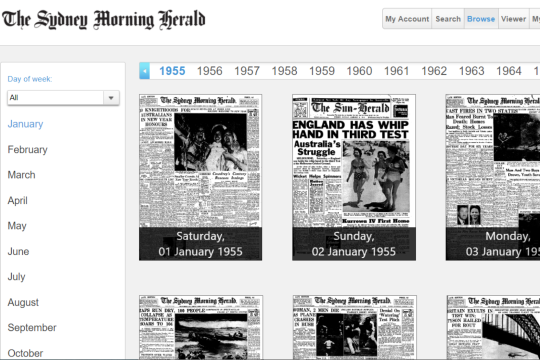Image resolution: width=540 pixels, height=360 pixels.
Task: Open the Saturday 01 January 1955 edition
Action: (x=200, y=177)
